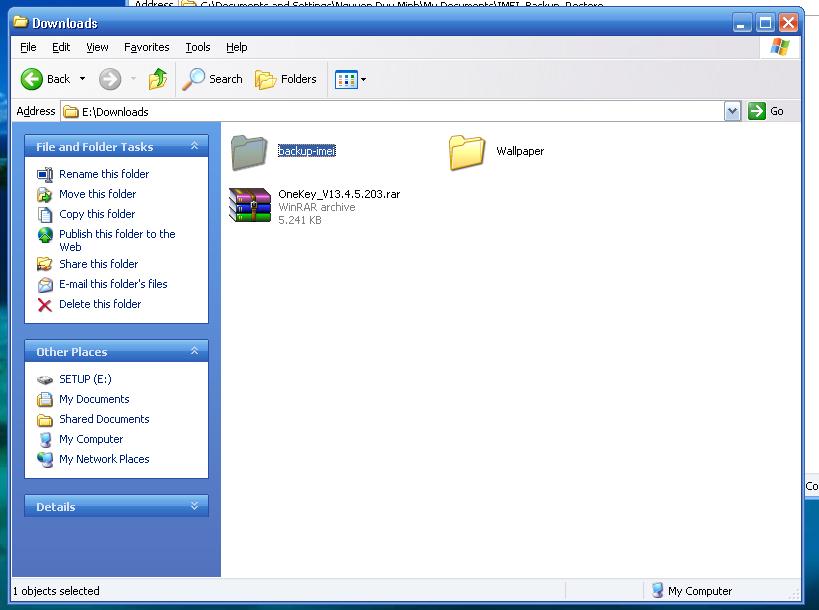The height and width of the screenshot is (610, 819).
Task: Open My Network Places link
Action: point(104,459)
